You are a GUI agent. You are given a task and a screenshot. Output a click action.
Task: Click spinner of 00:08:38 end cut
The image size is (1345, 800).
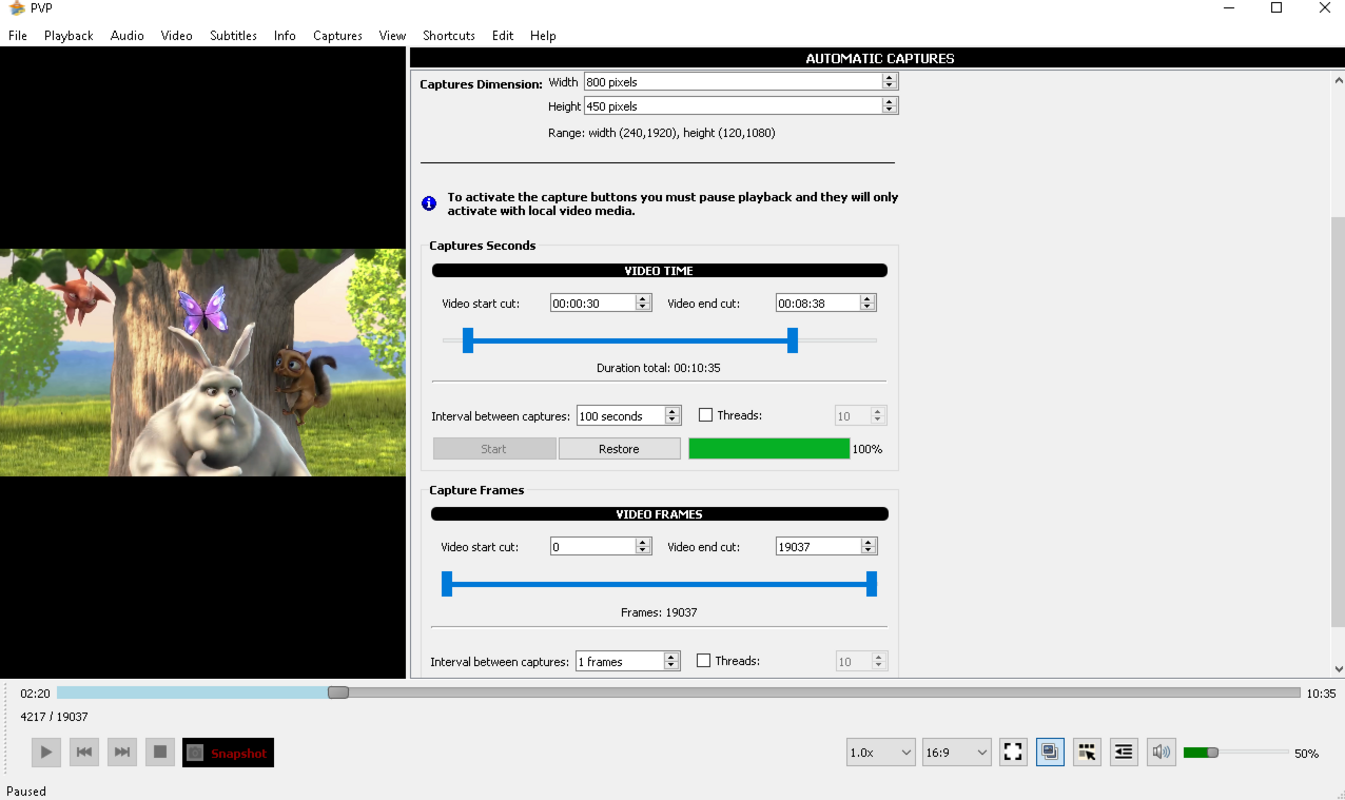coord(868,303)
